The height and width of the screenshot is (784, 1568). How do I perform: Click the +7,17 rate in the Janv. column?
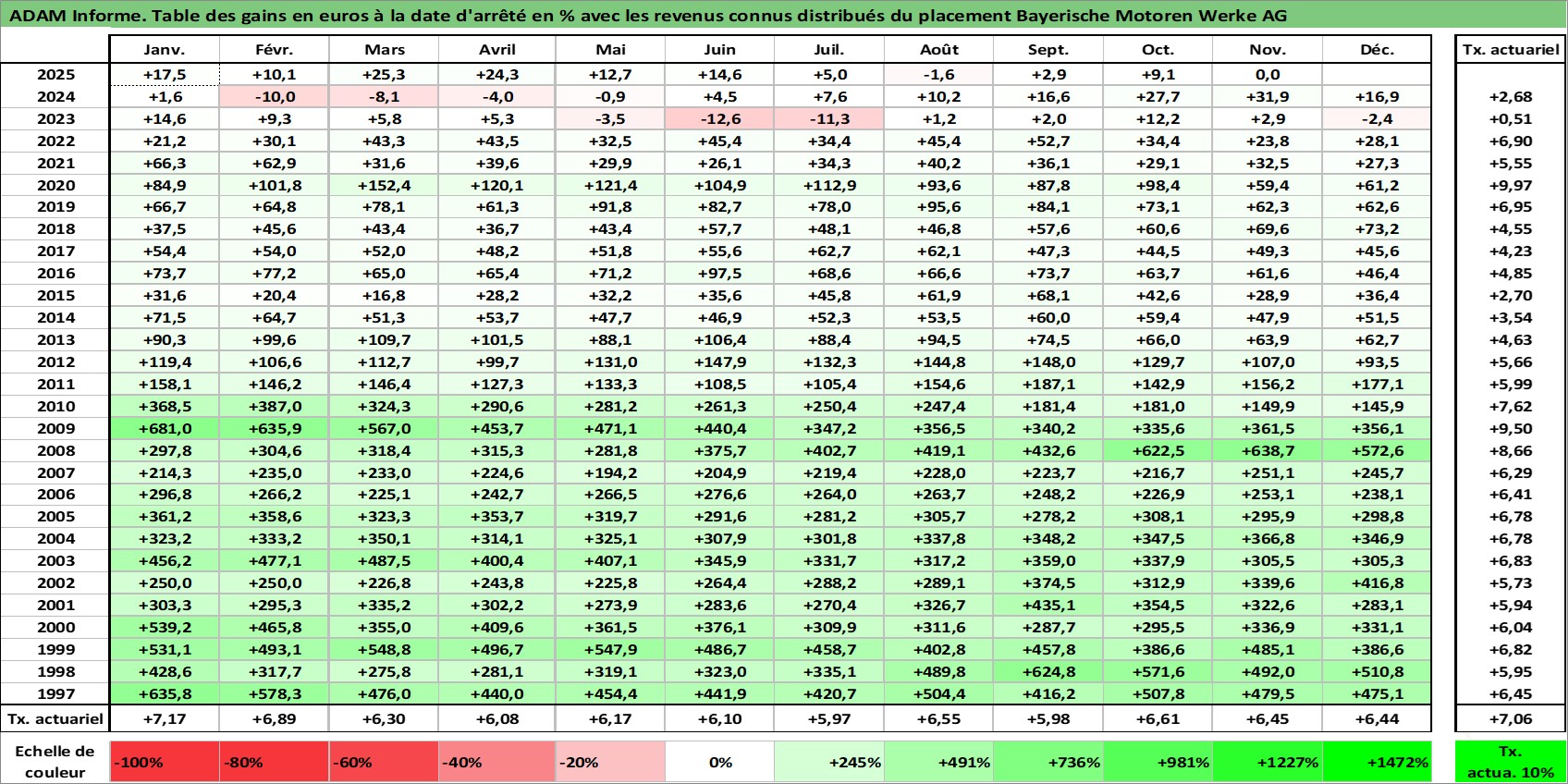click(x=165, y=718)
